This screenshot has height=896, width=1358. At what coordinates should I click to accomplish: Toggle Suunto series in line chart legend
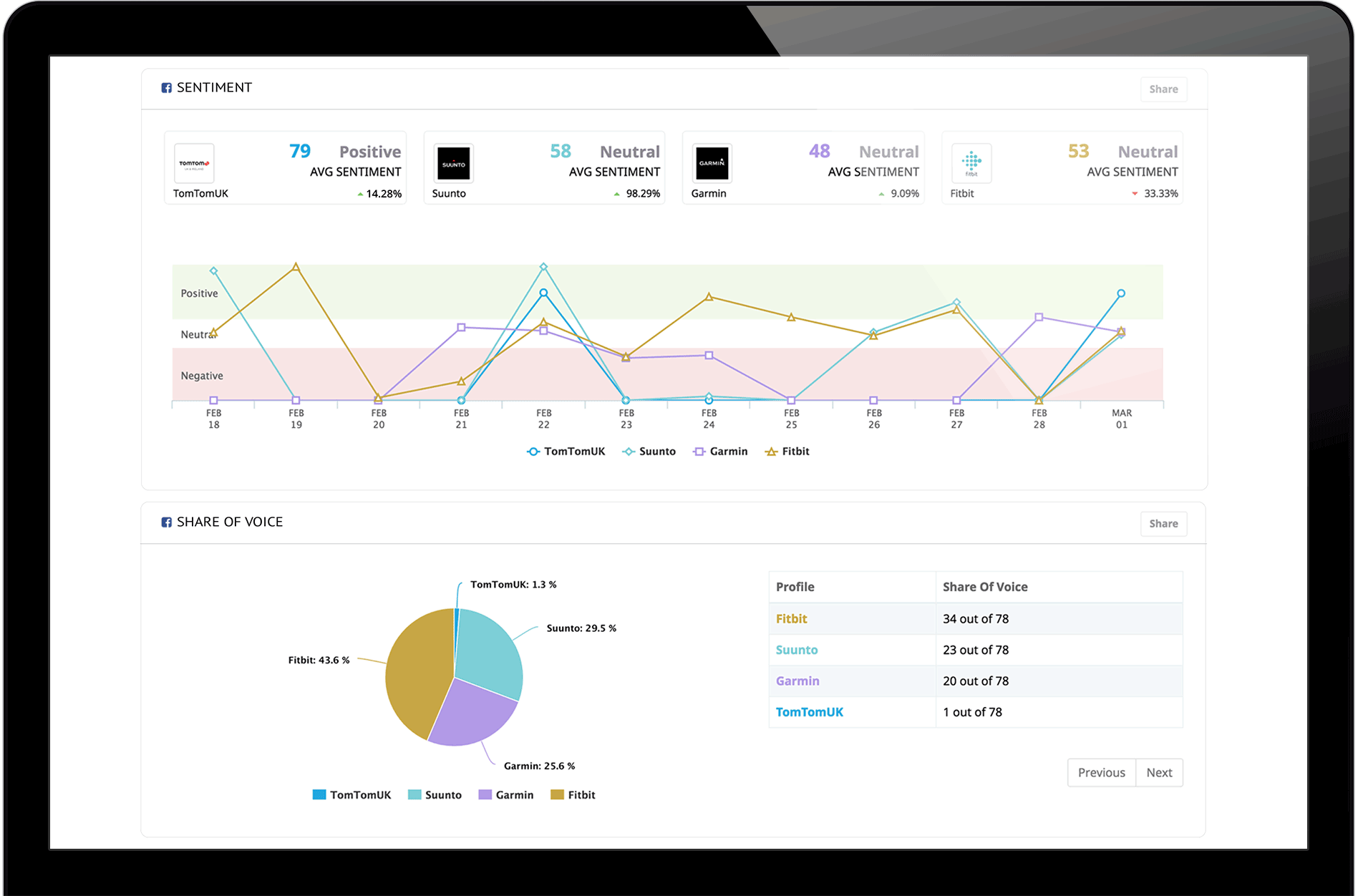[x=649, y=452]
